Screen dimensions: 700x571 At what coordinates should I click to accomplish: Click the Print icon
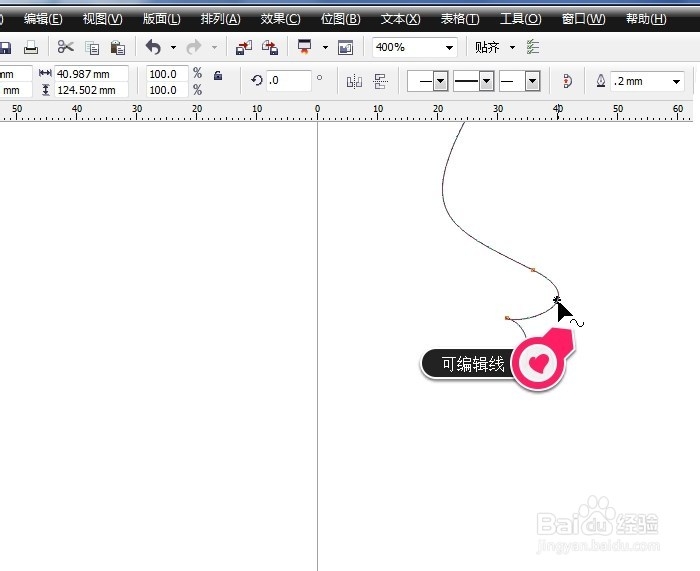tap(31, 47)
